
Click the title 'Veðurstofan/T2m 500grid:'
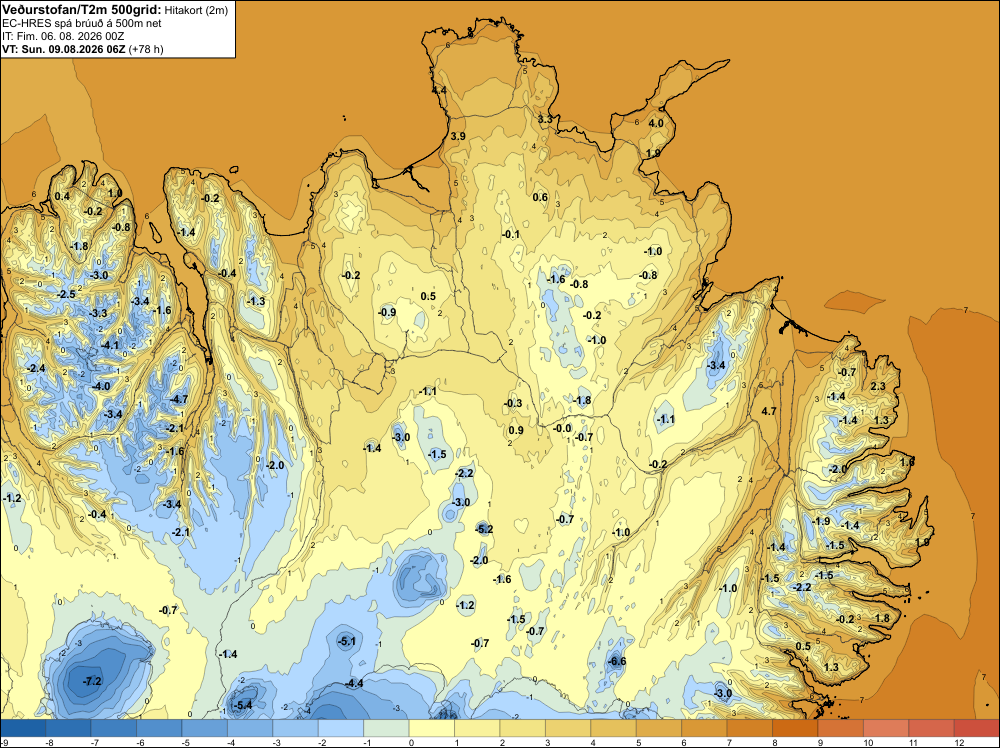[82, 10]
